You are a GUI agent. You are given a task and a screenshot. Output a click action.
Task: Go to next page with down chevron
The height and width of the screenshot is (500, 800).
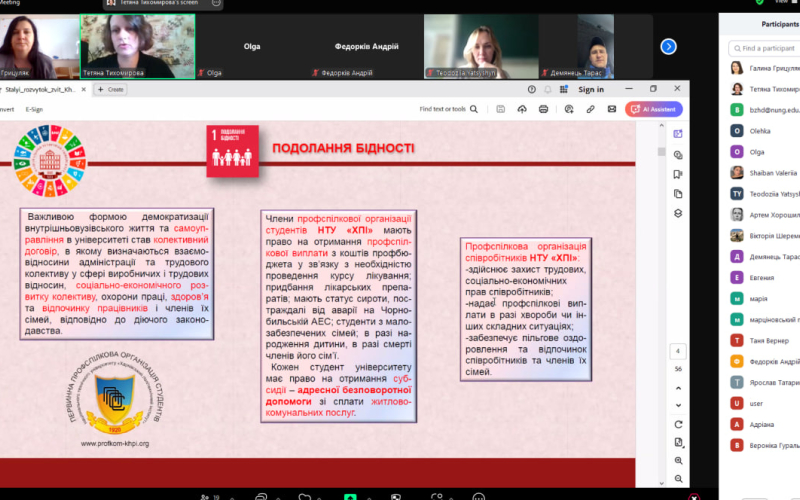(x=678, y=405)
